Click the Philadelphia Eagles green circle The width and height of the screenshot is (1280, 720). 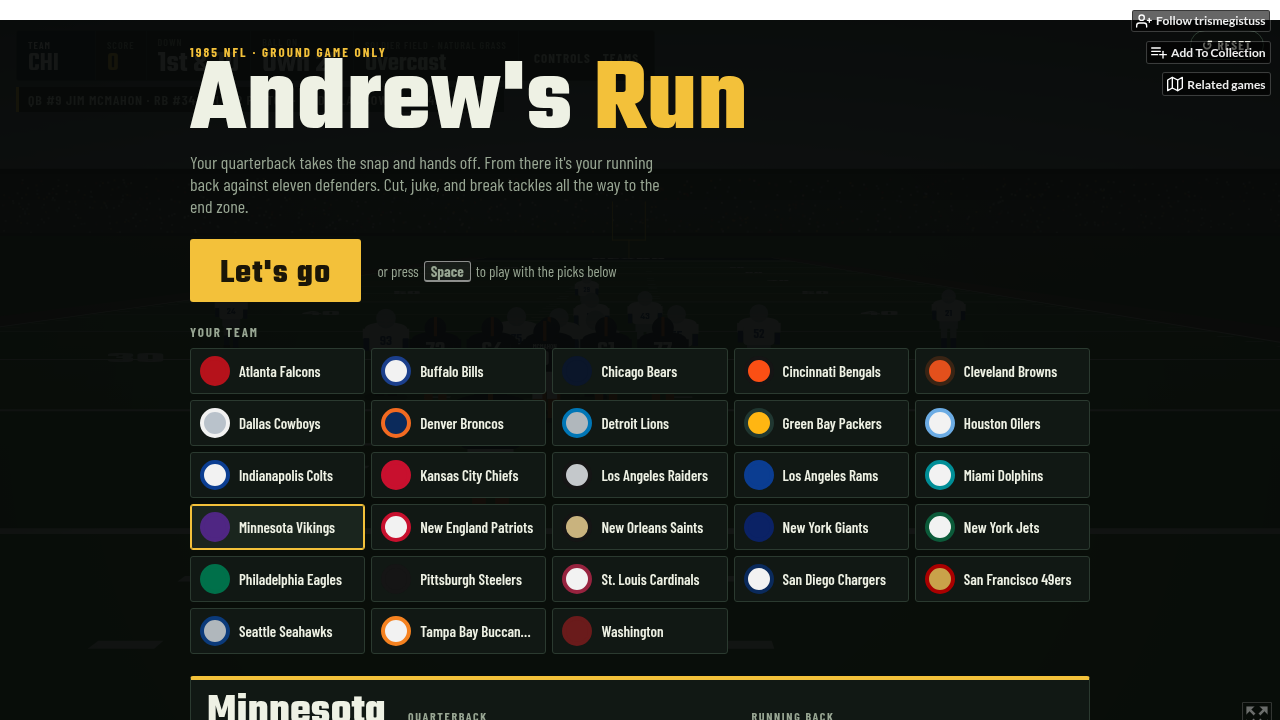(215, 579)
